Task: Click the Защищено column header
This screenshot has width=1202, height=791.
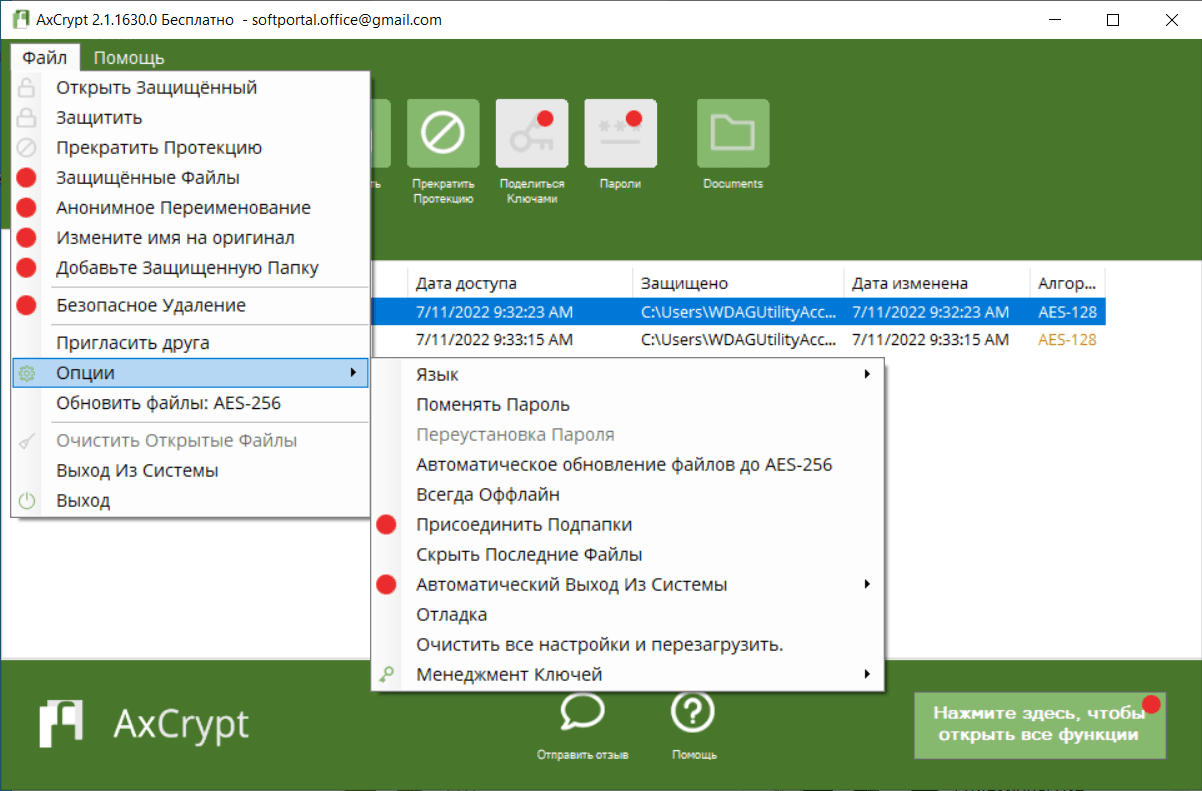Action: 738,283
